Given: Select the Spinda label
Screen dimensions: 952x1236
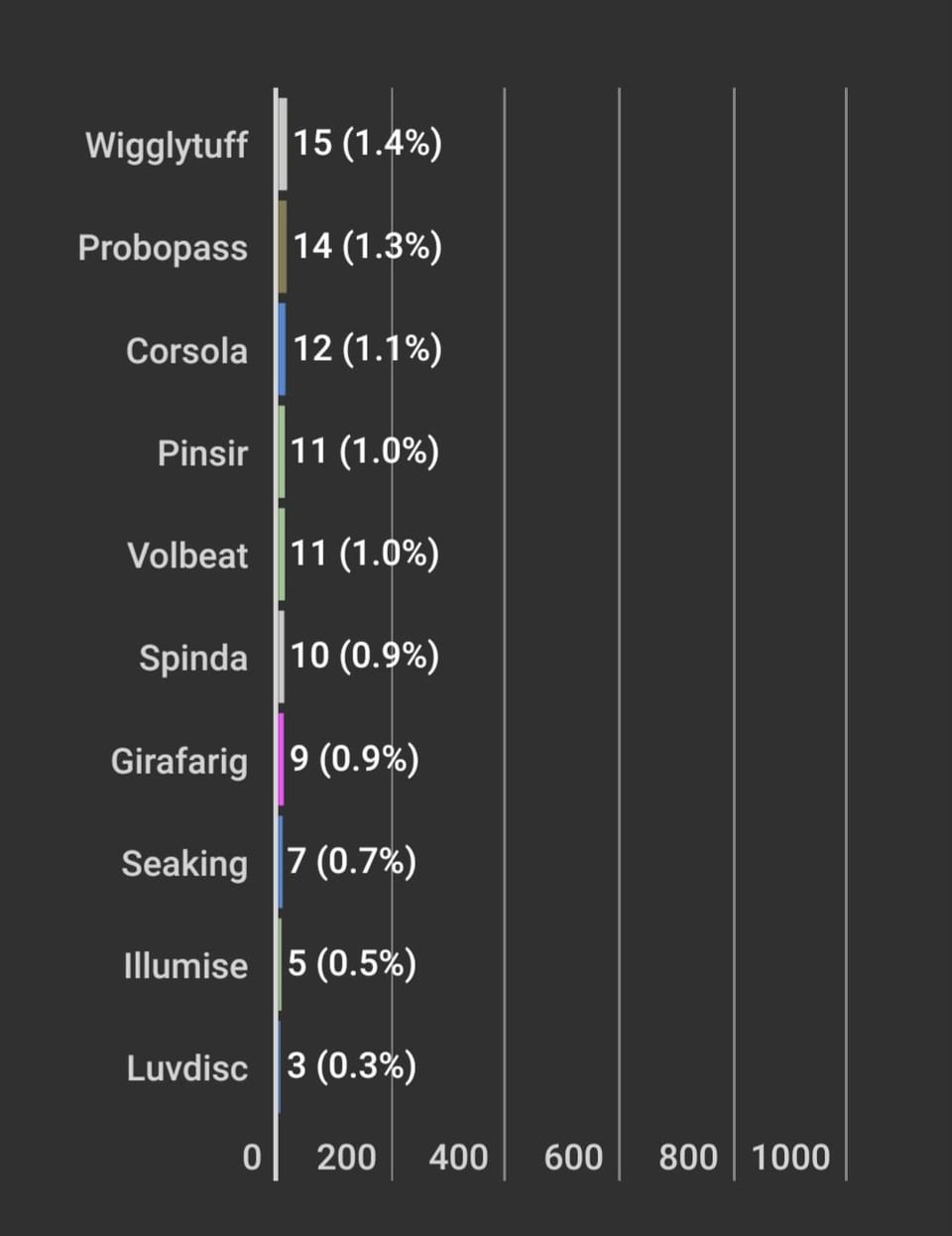Looking at the screenshot, I should pyautogui.click(x=193, y=659).
